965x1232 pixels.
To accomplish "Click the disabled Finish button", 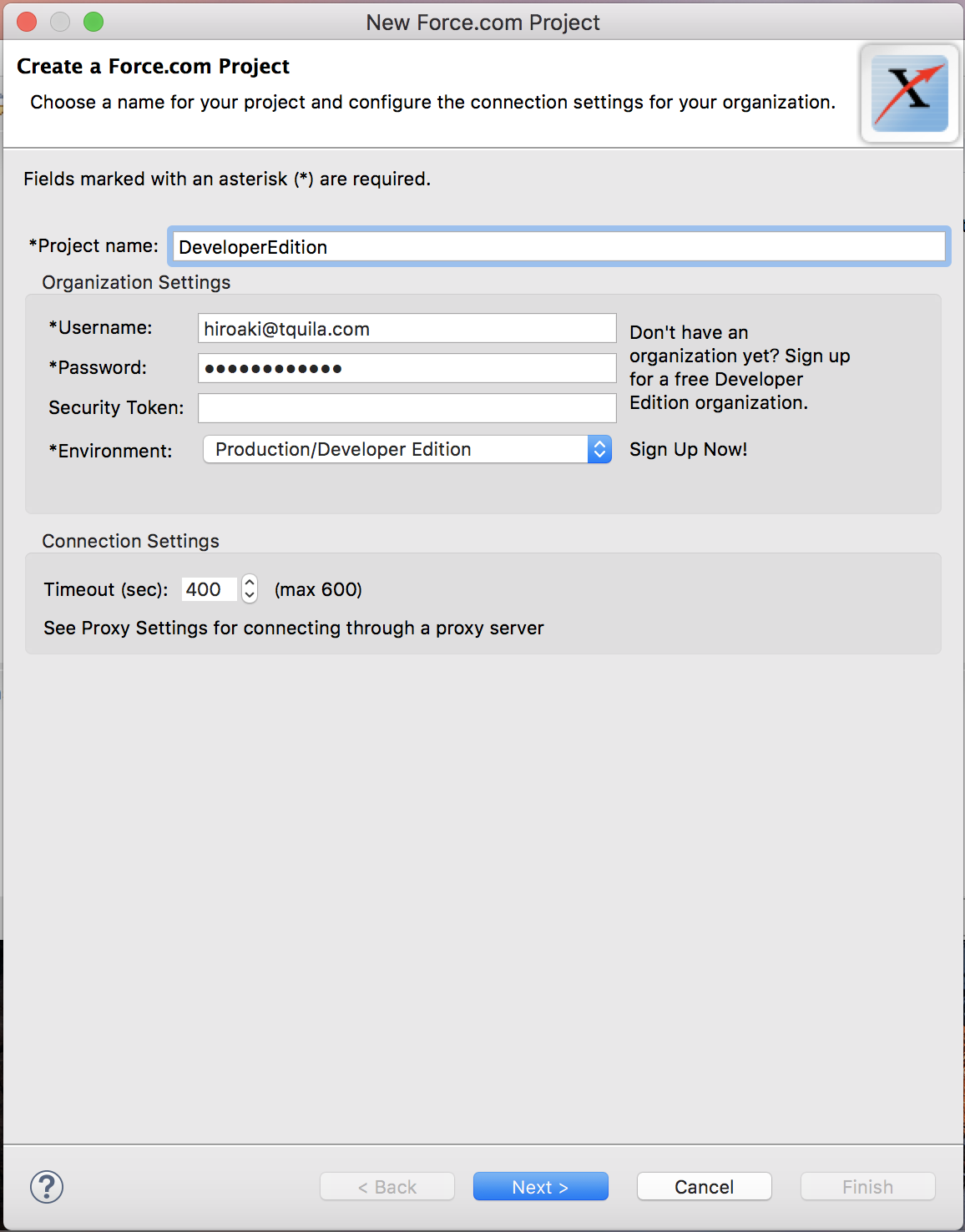I will (868, 1186).
